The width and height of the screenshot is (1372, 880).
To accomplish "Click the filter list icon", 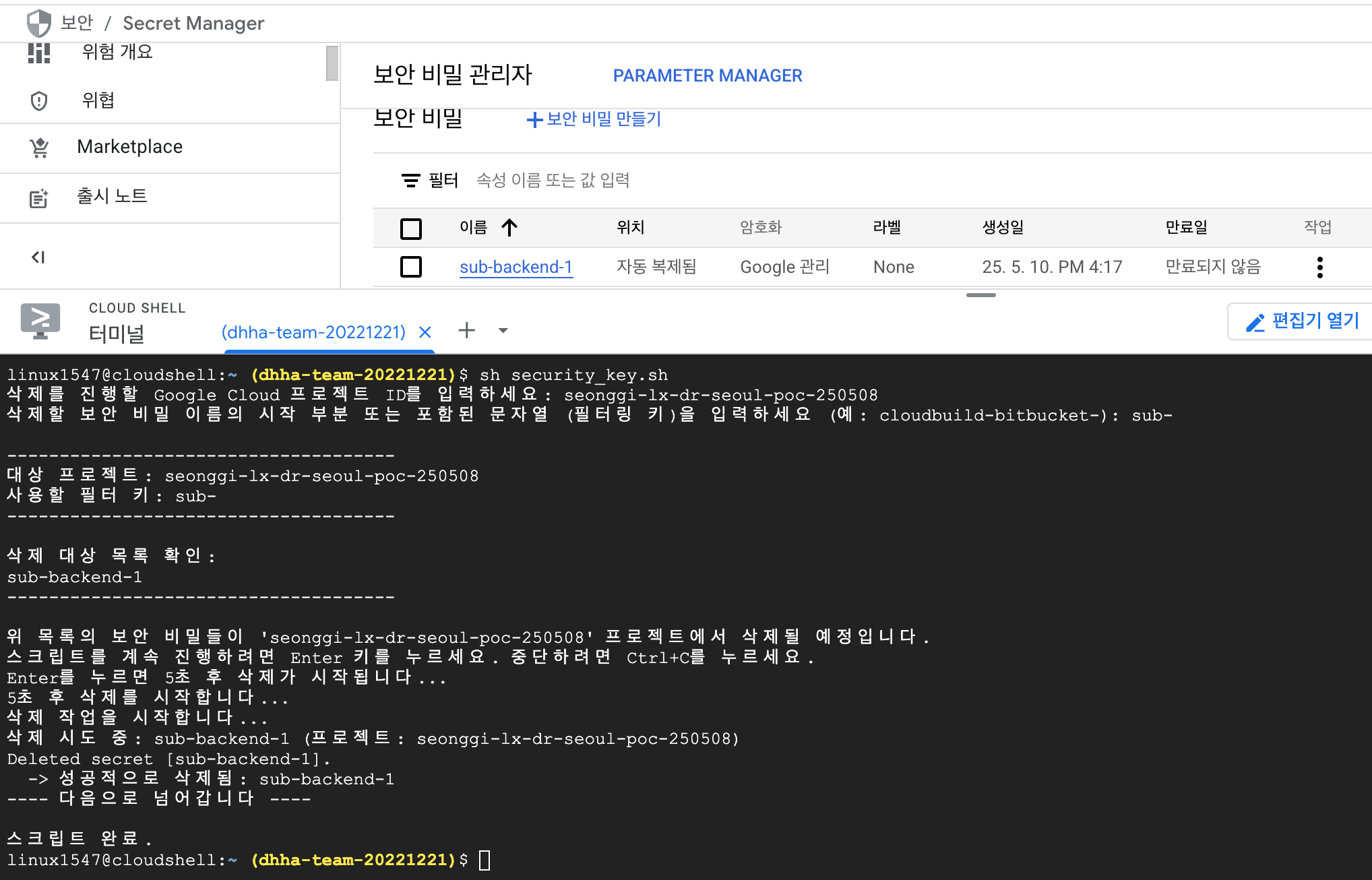I will [x=410, y=181].
